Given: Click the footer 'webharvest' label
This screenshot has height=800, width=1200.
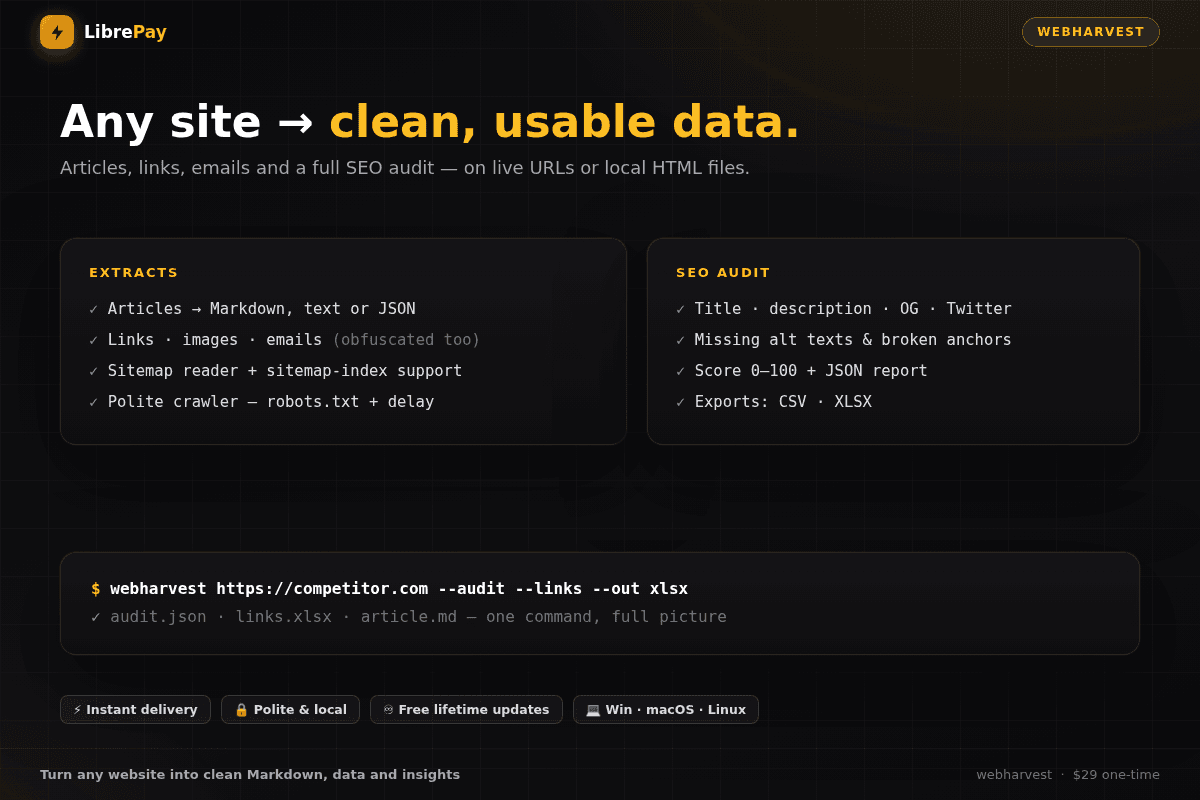Looking at the screenshot, I should [1014, 775].
